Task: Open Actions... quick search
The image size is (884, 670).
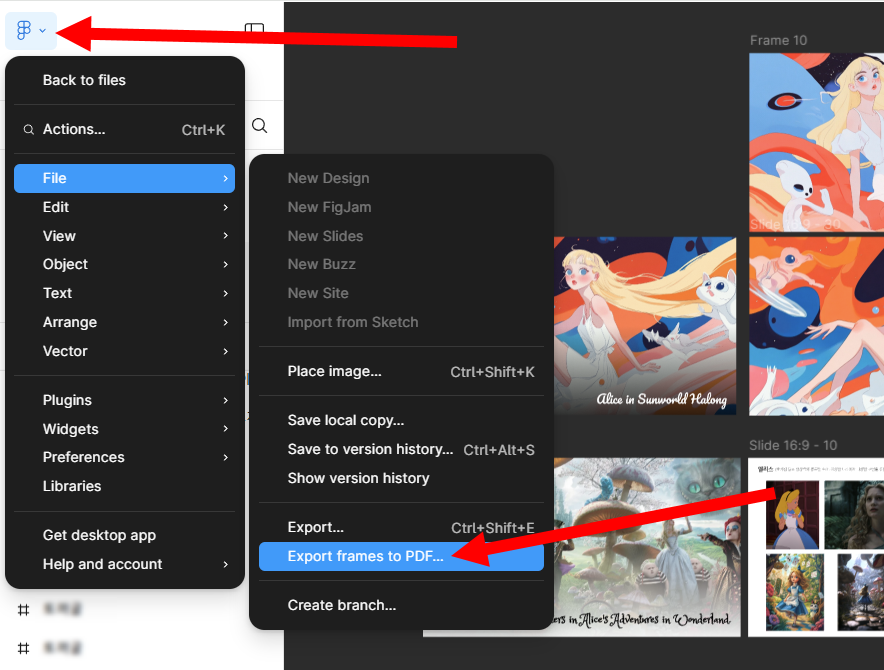Action: click(124, 130)
